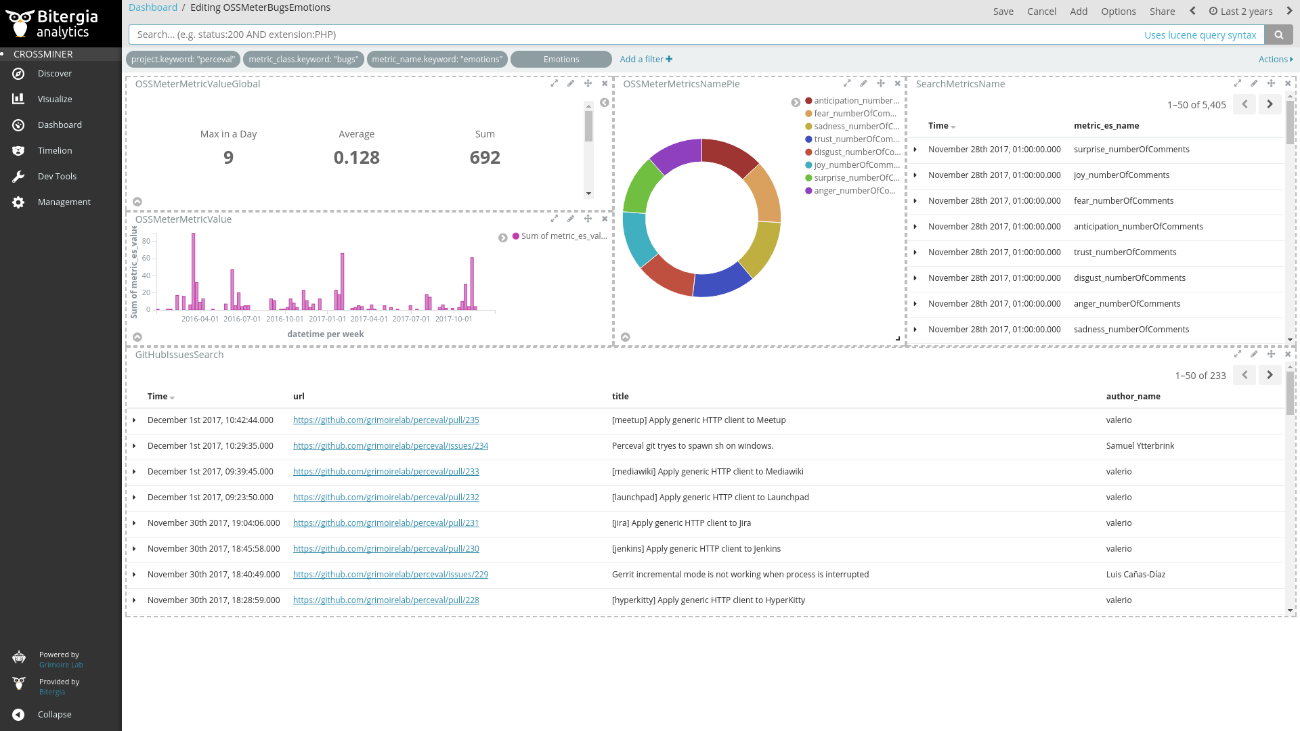Image resolution: width=1300 pixels, height=731 pixels.
Task: Toggle the metric_class.keyword bugs filter
Action: [303, 59]
